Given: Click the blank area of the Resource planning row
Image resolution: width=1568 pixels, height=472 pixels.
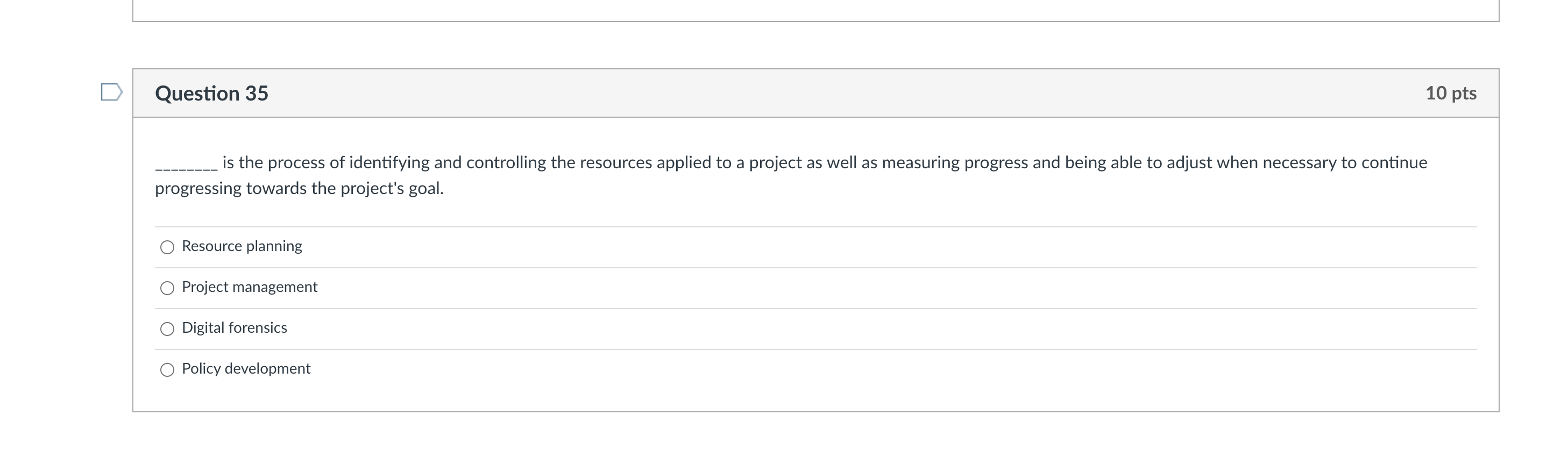Looking at the screenshot, I should pyautogui.click(x=852, y=247).
